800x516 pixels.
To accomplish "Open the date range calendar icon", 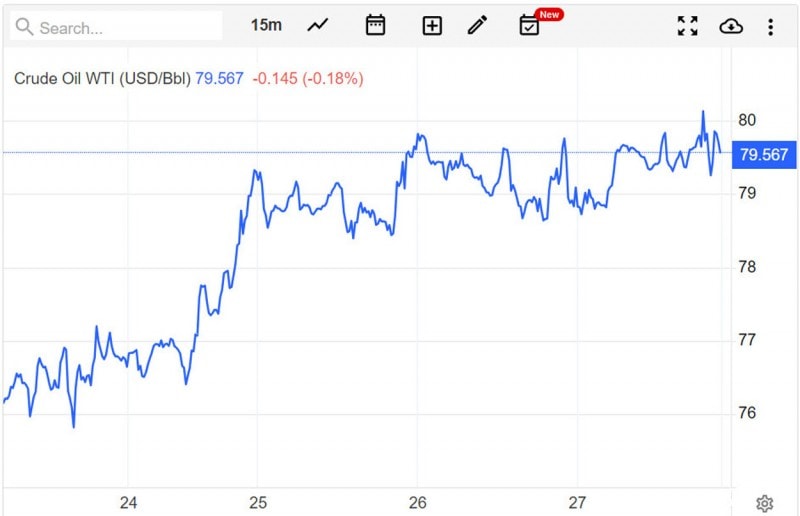I will [x=376, y=25].
